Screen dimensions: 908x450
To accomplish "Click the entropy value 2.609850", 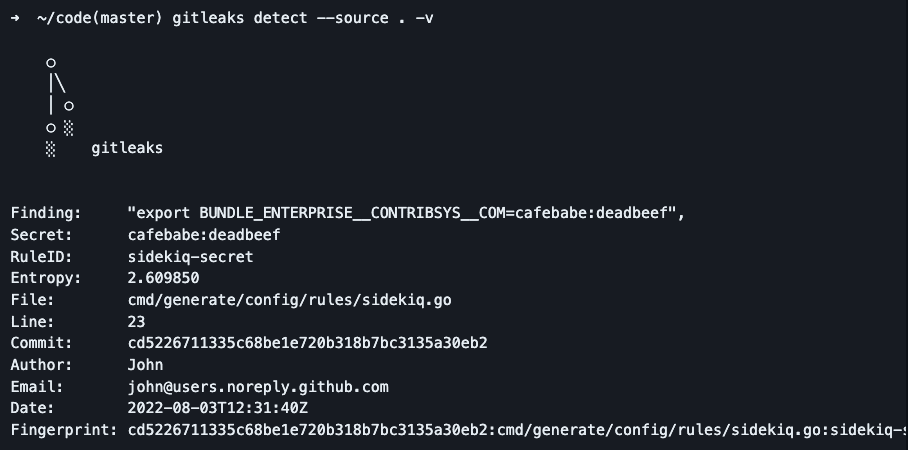I will tap(163, 278).
